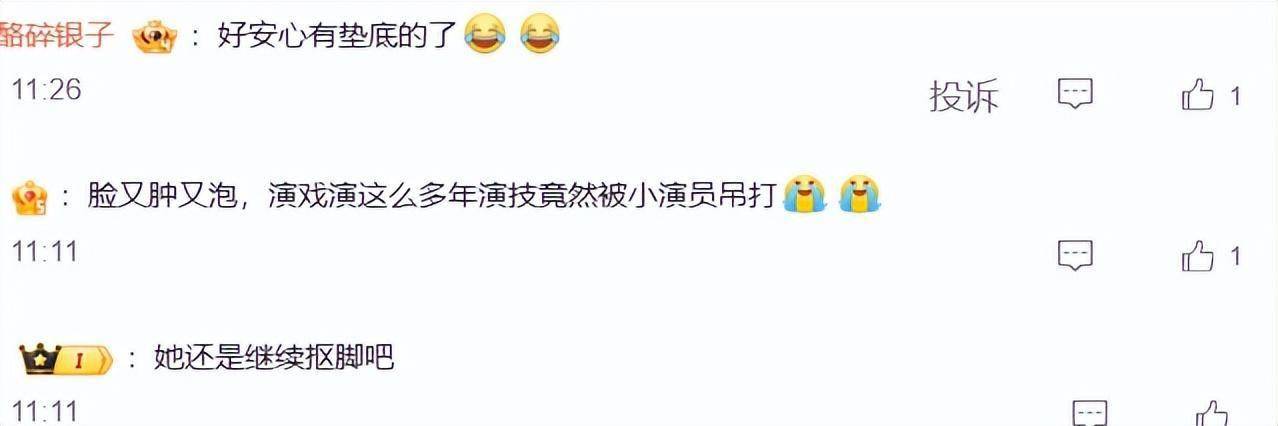Click the crown avatar badge before 脸又肿又泡
This screenshot has width=1278, height=426.
point(30,196)
